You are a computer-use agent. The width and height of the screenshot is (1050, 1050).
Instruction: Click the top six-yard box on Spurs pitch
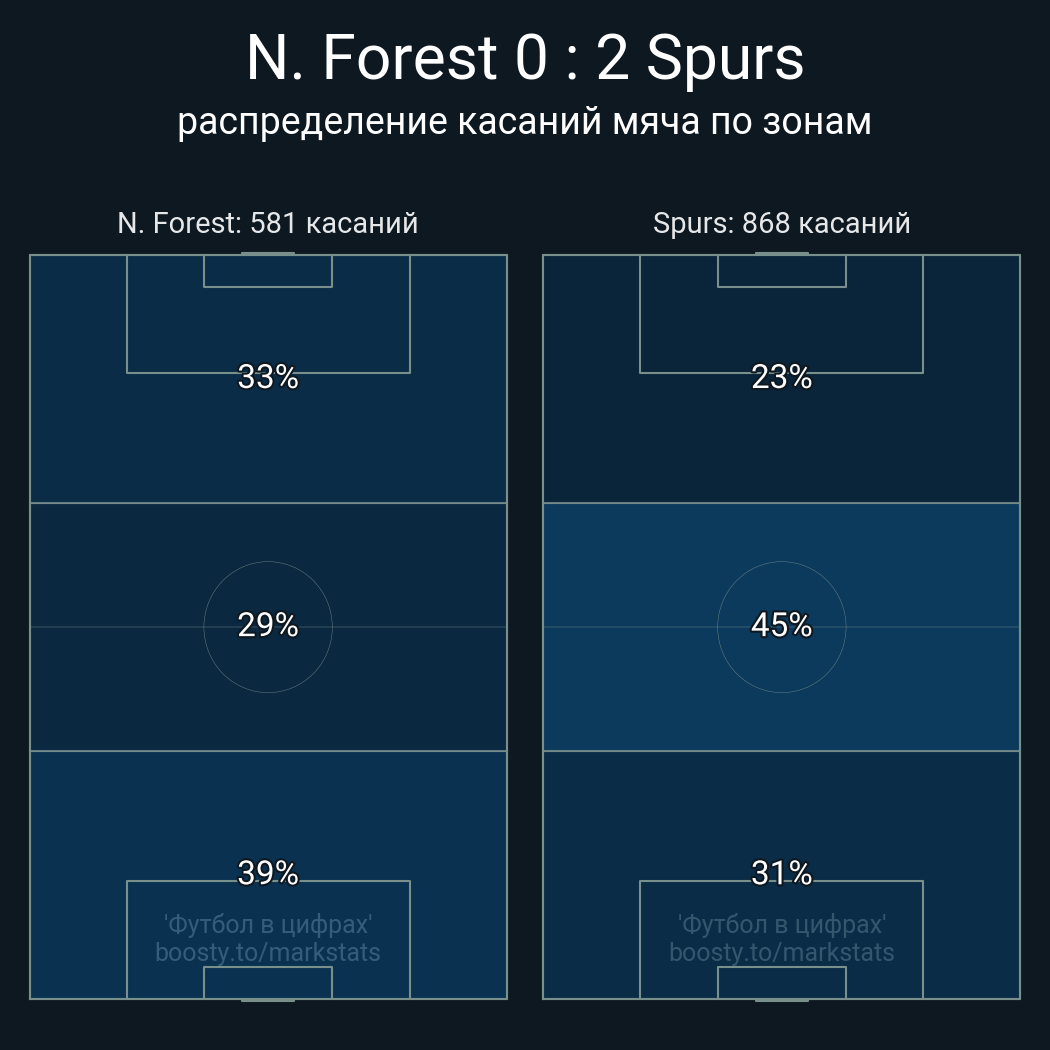coord(781,271)
